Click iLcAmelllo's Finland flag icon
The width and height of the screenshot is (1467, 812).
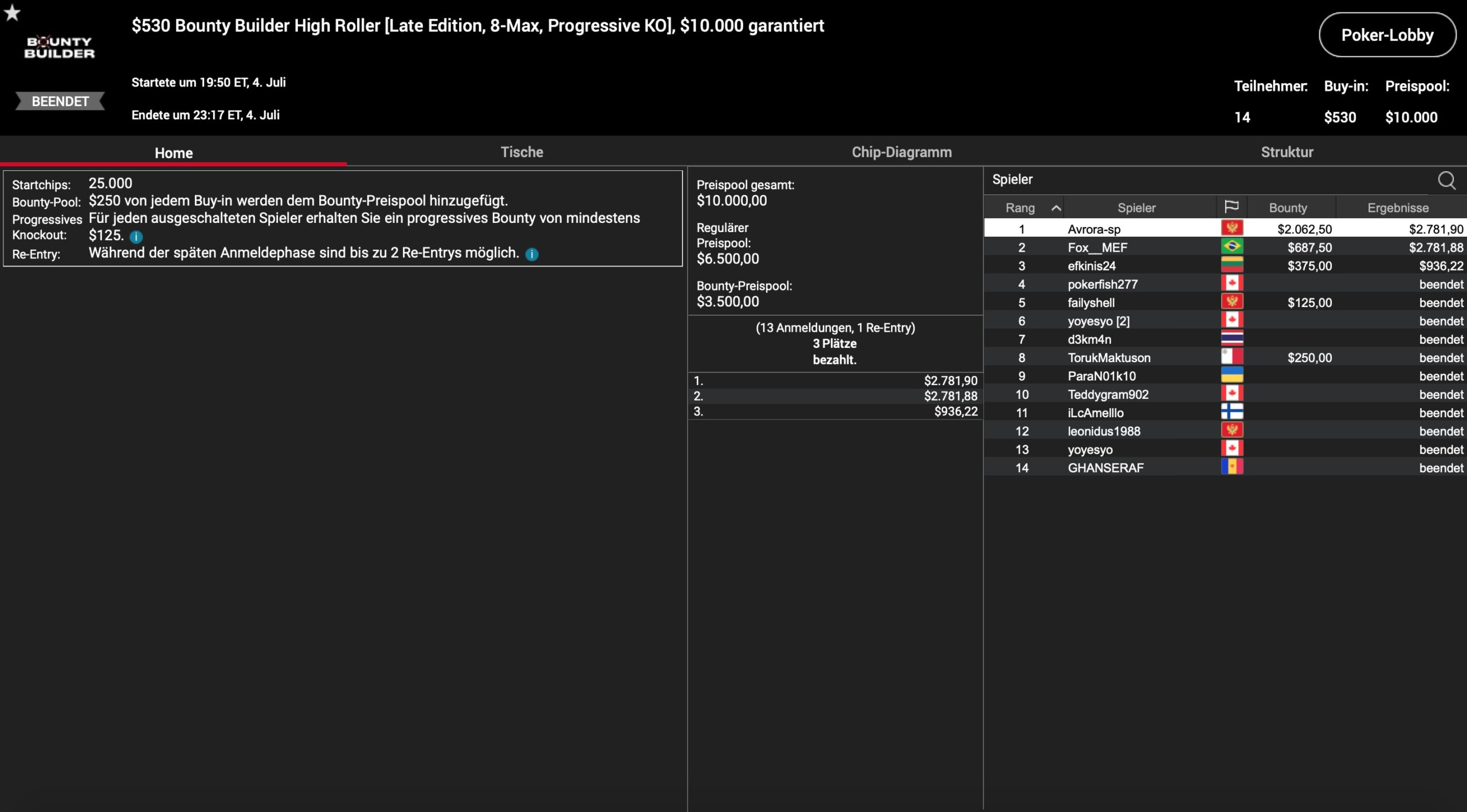pyautogui.click(x=1231, y=412)
